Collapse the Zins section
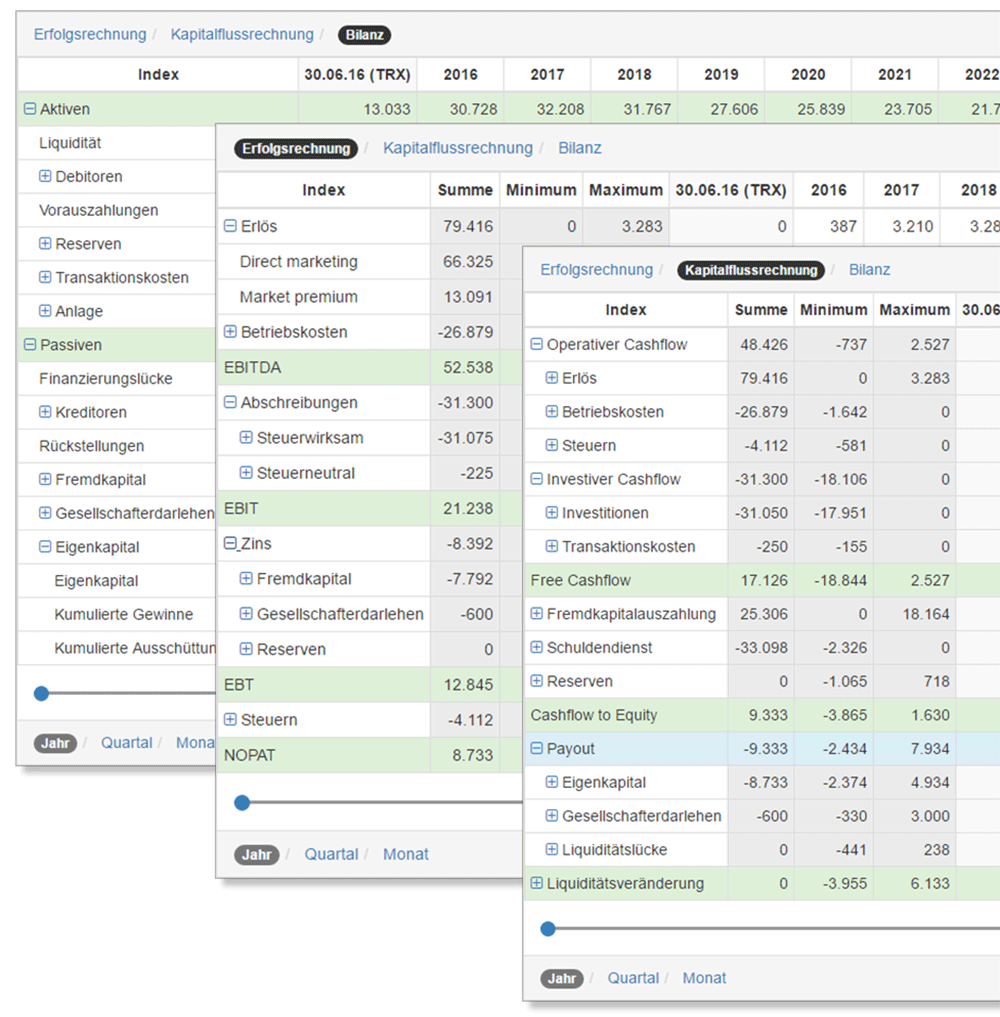Viewport: 1000px width, 1017px height. pos(231,544)
